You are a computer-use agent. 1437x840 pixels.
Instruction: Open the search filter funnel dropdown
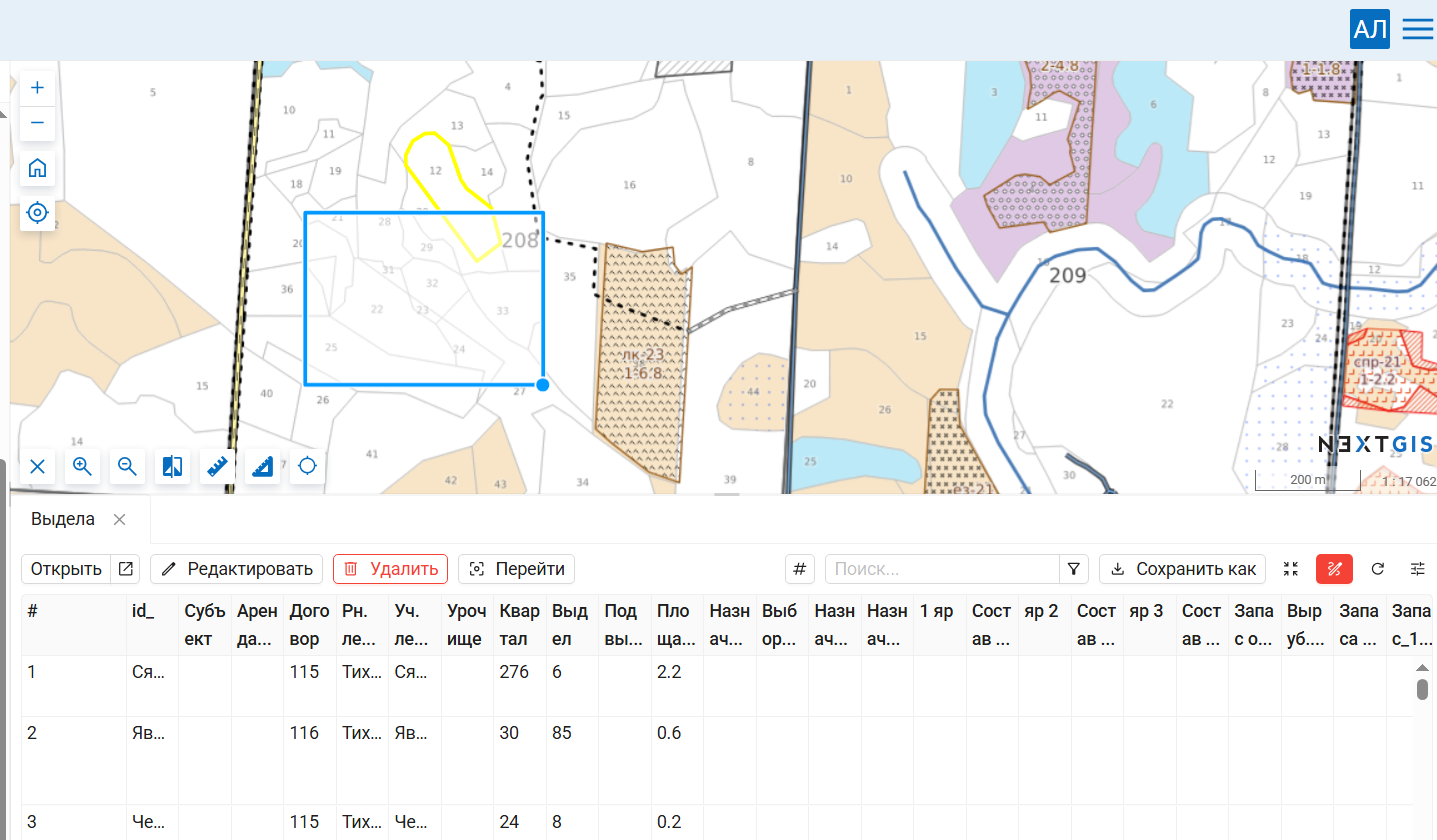(x=1074, y=569)
